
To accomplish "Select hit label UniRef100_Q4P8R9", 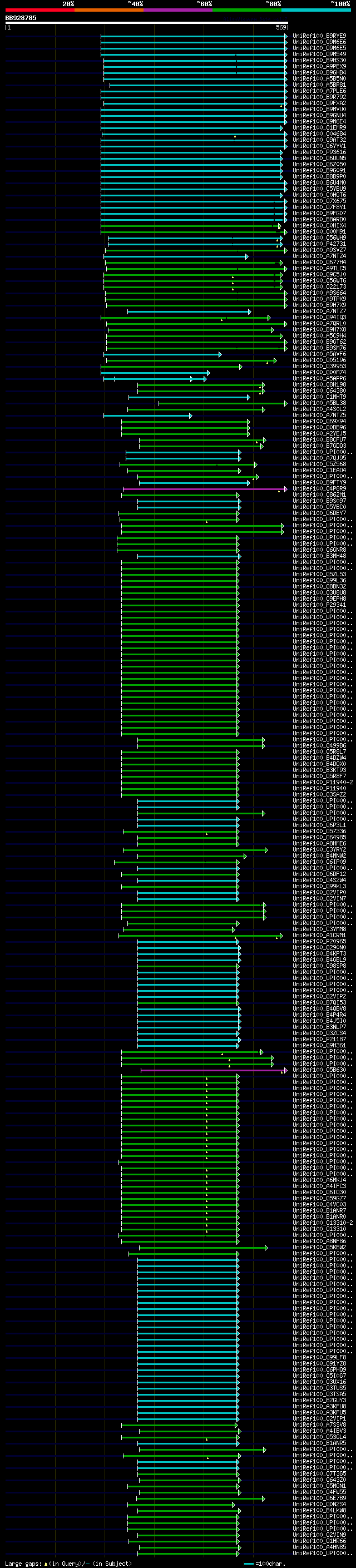I will point(319,489).
